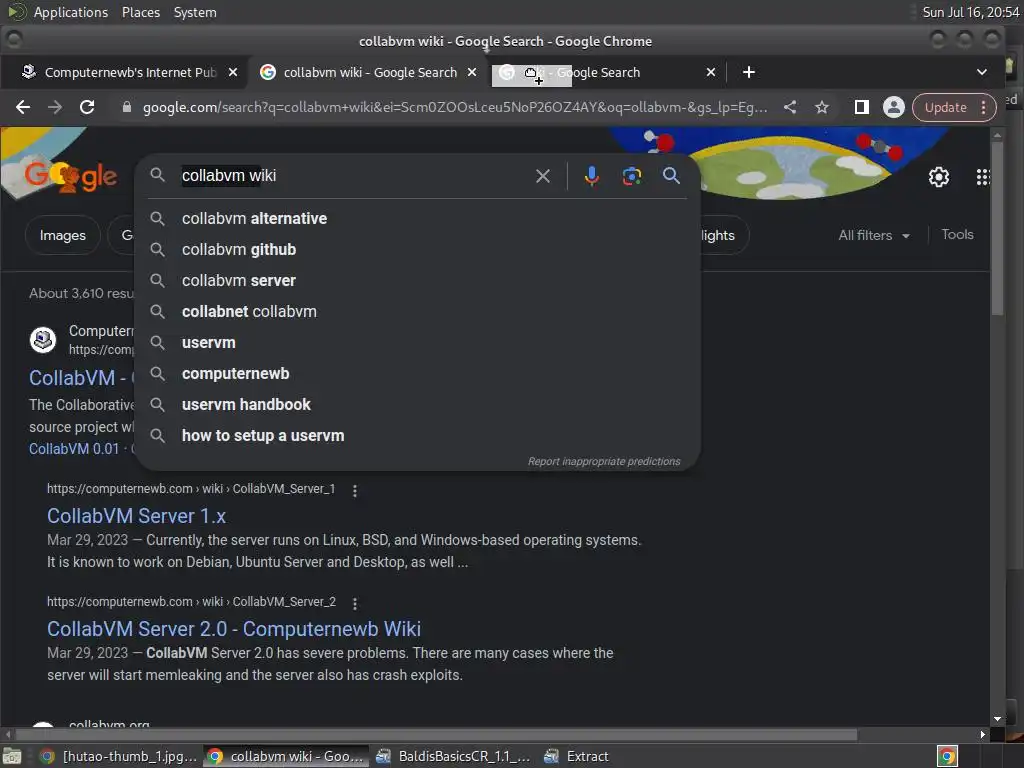Choose suggestion collabvm alternative
This screenshot has width=1024, height=768.
click(x=417, y=218)
